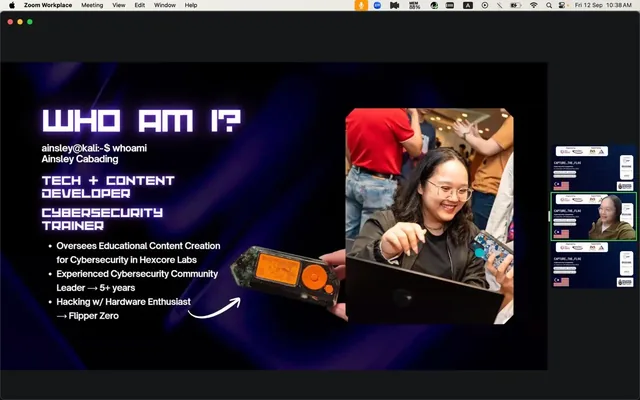The width and height of the screenshot is (640, 400).
Task: Click the green full-screen window button
Action: pos(30,22)
